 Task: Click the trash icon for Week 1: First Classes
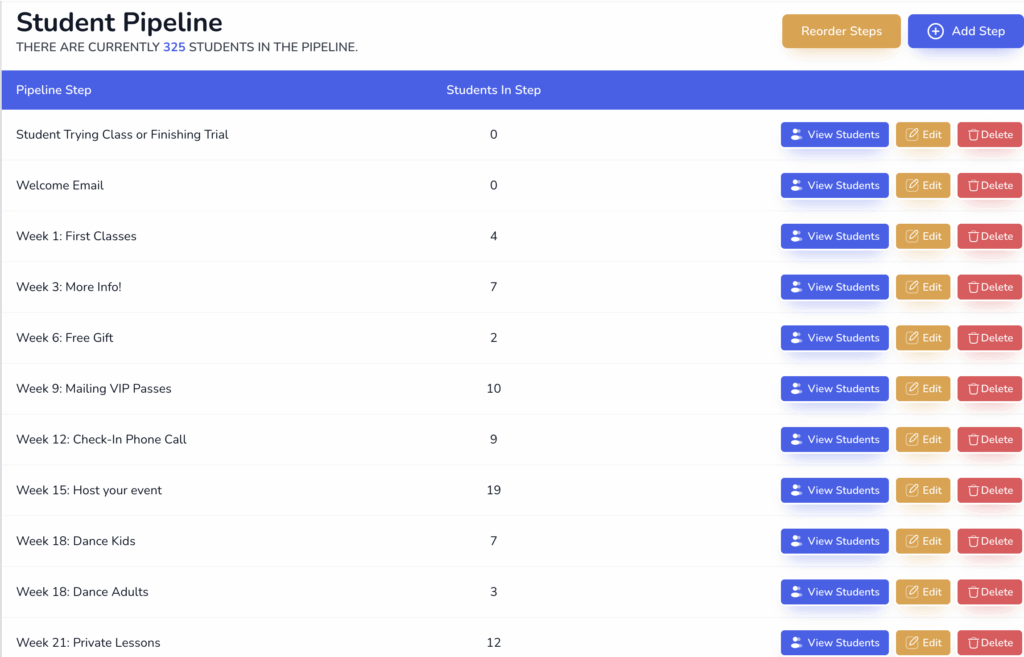tap(973, 236)
